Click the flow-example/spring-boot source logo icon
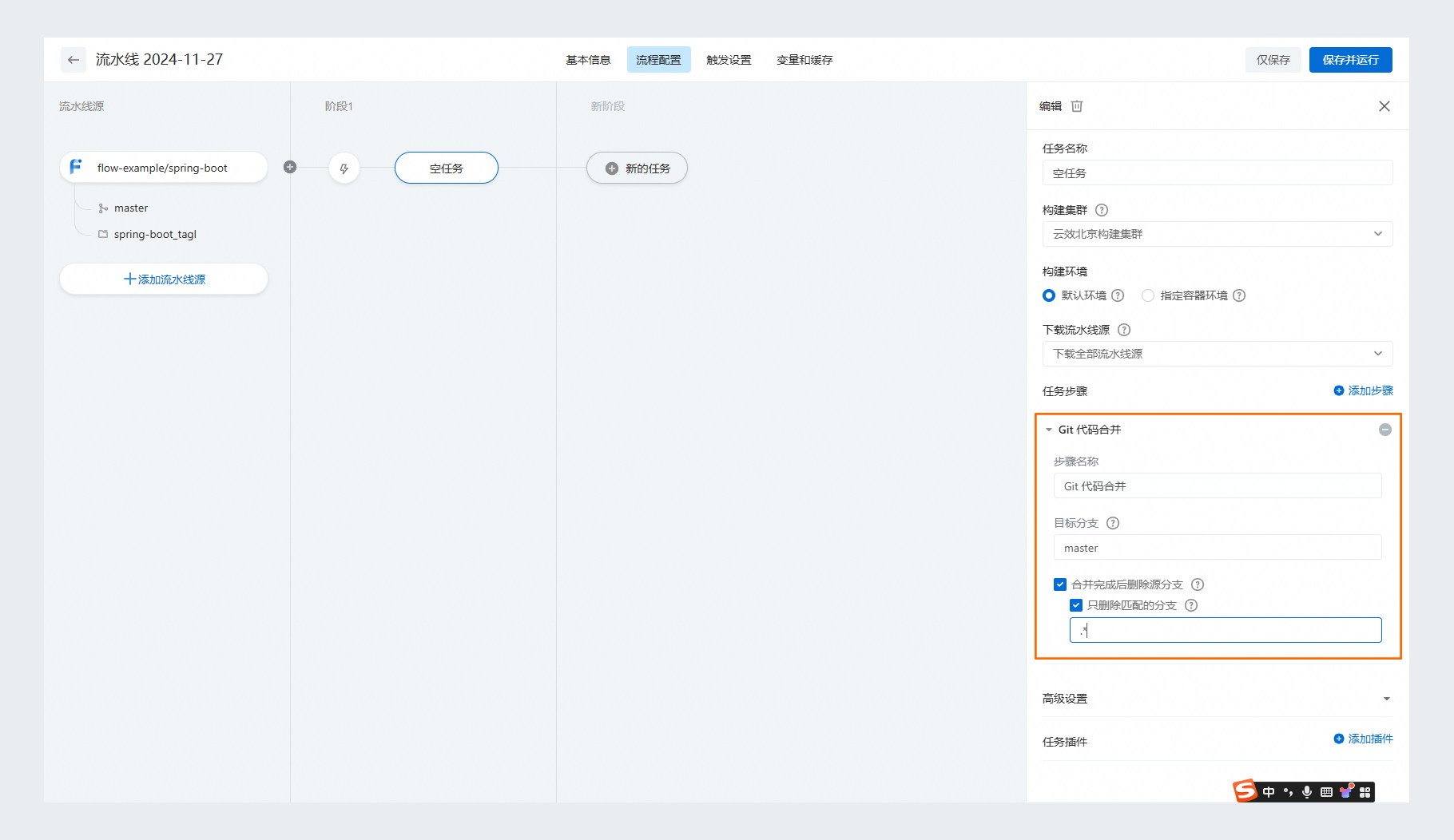The width and height of the screenshot is (1454, 840). [76, 167]
